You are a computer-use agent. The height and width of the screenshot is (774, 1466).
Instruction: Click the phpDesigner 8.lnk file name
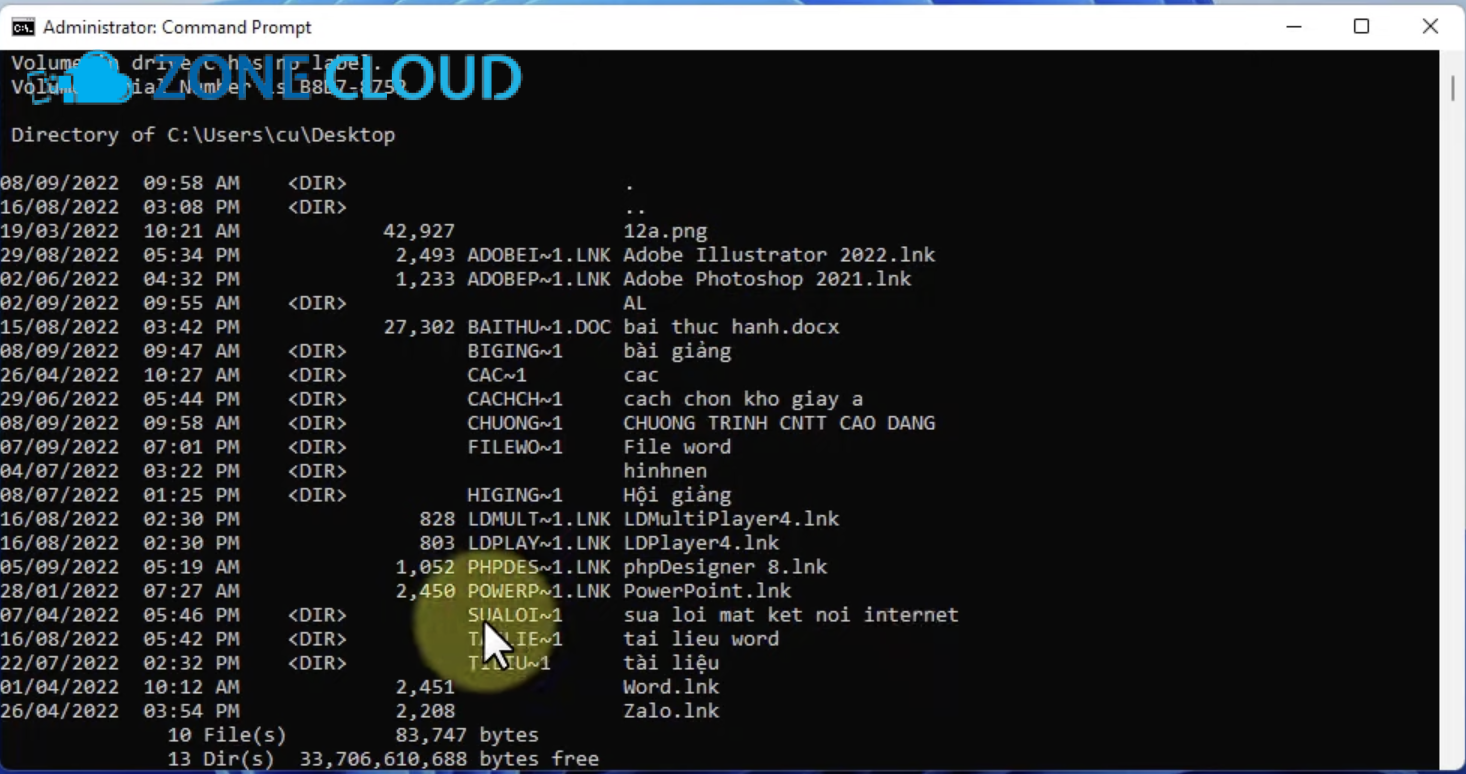725,567
